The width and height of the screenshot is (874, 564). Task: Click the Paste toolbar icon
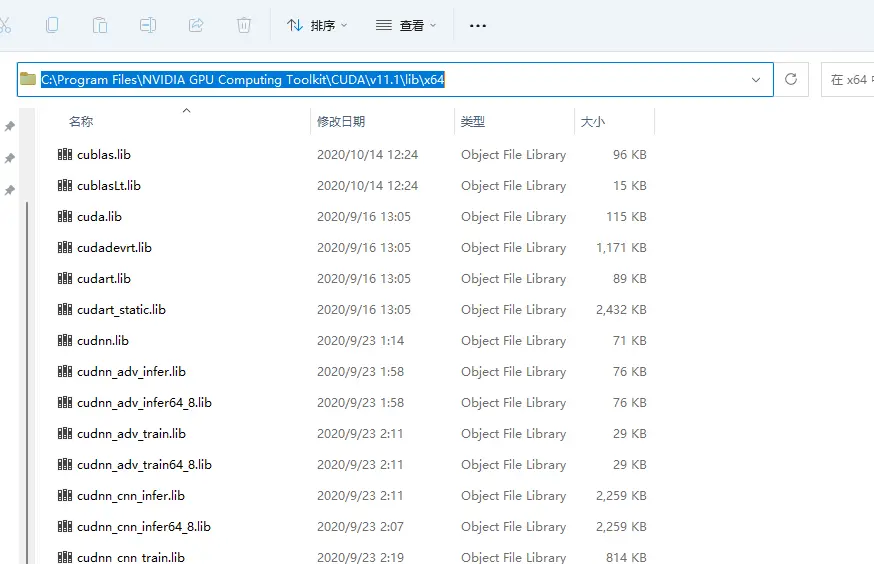pos(100,25)
